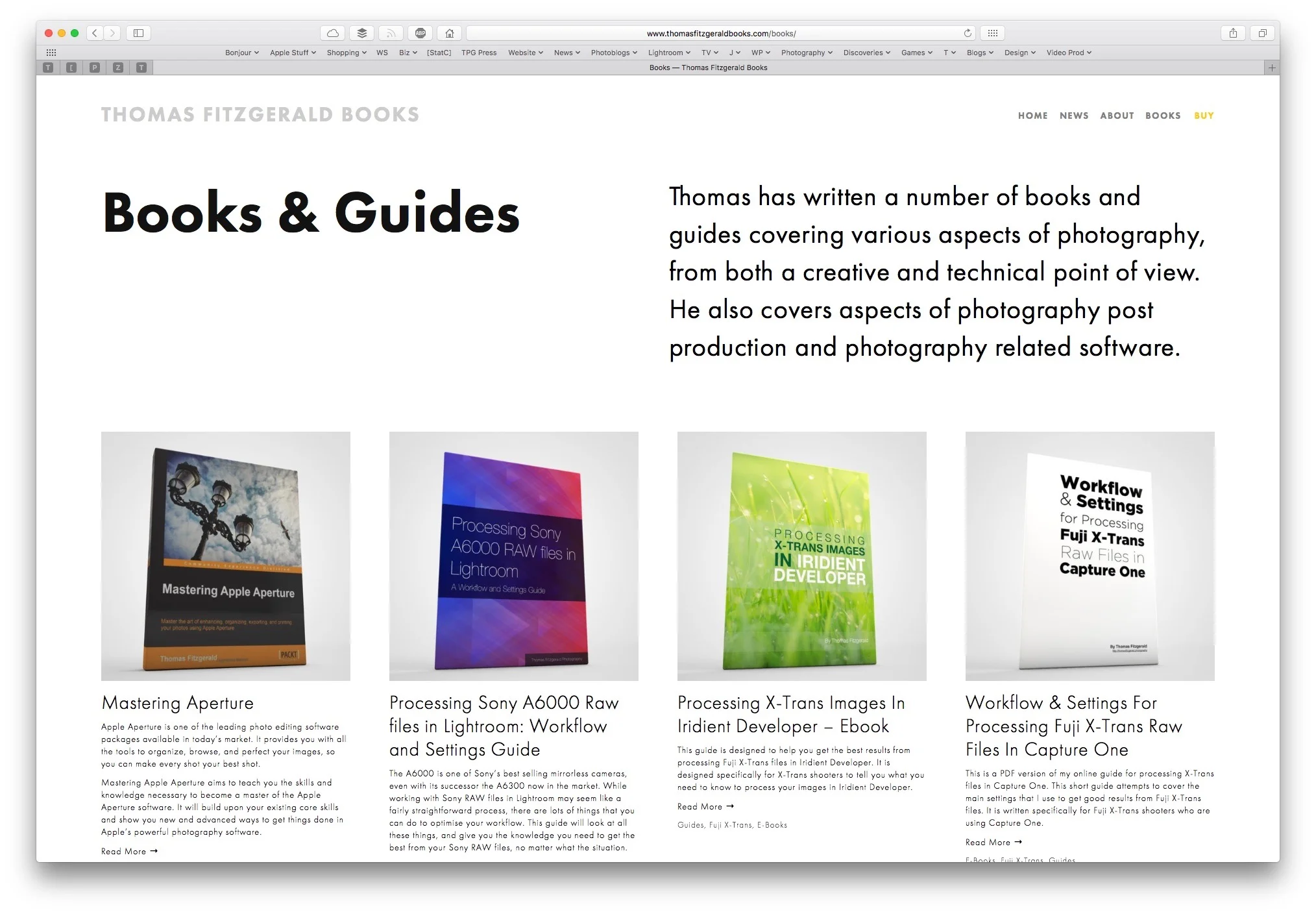Expand the Photography bookmarks folder
This screenshot has width=1316, height=914.
click(806, 53)
